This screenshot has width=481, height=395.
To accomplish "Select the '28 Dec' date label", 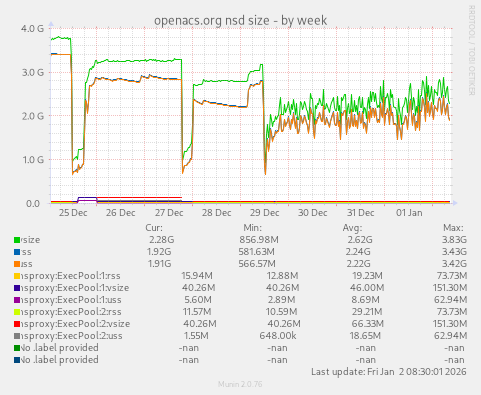I will click(217, 213).
